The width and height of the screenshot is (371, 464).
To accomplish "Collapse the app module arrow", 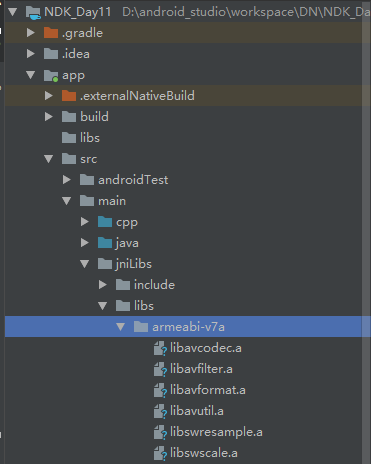I will (31, 75).
